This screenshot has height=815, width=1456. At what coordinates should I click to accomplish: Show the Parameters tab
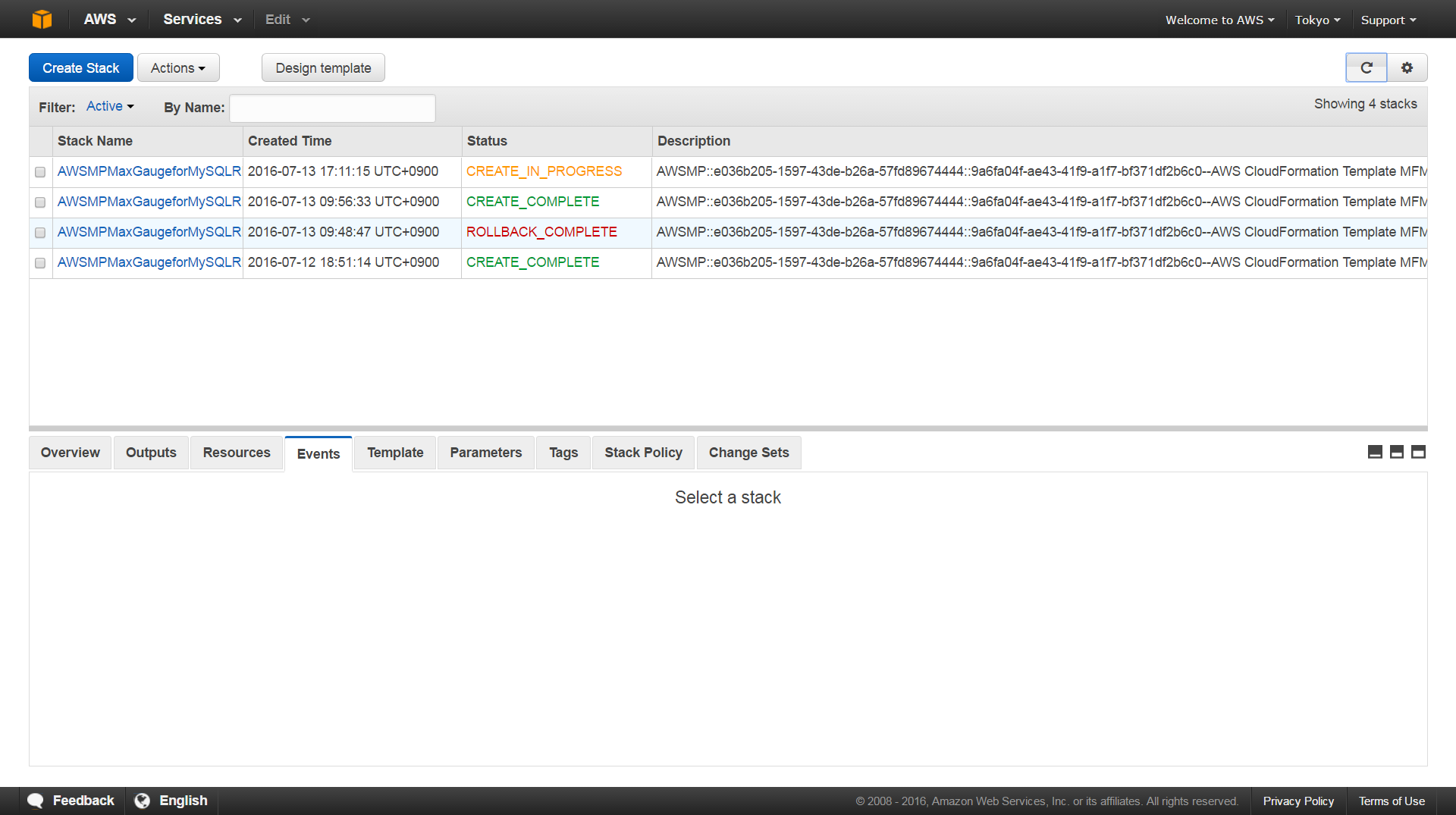point(486,453)
